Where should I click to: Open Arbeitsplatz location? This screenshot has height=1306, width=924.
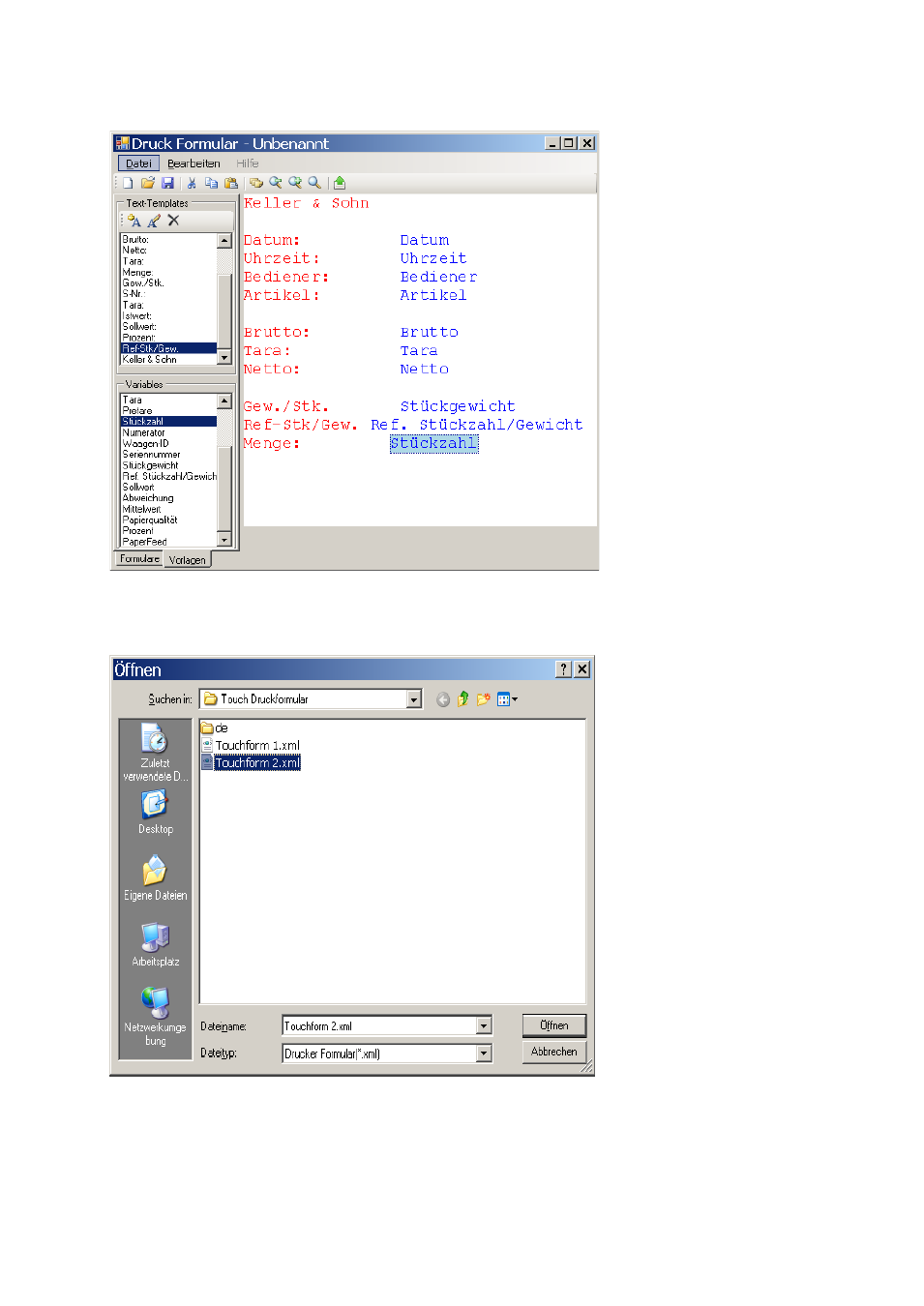pos(155,944)
